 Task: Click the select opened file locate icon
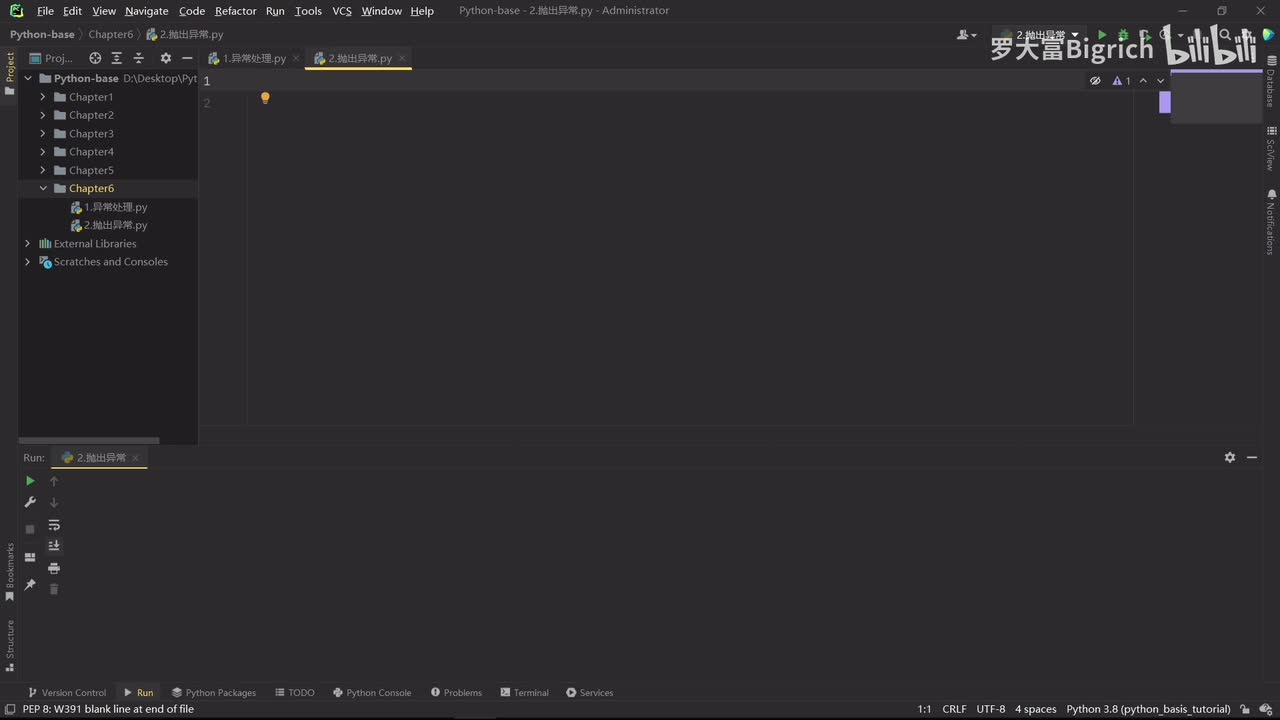pos(95,58)
